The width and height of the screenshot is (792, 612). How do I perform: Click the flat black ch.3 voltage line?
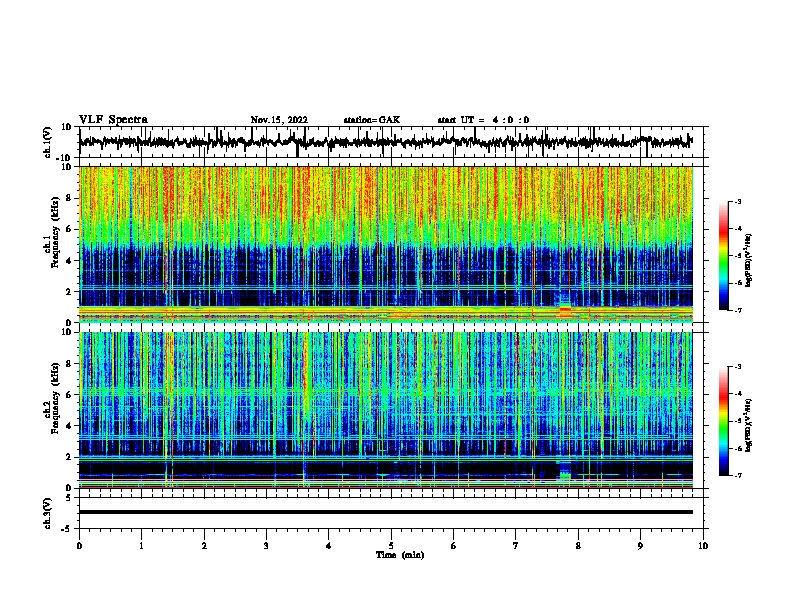[386, 512]
